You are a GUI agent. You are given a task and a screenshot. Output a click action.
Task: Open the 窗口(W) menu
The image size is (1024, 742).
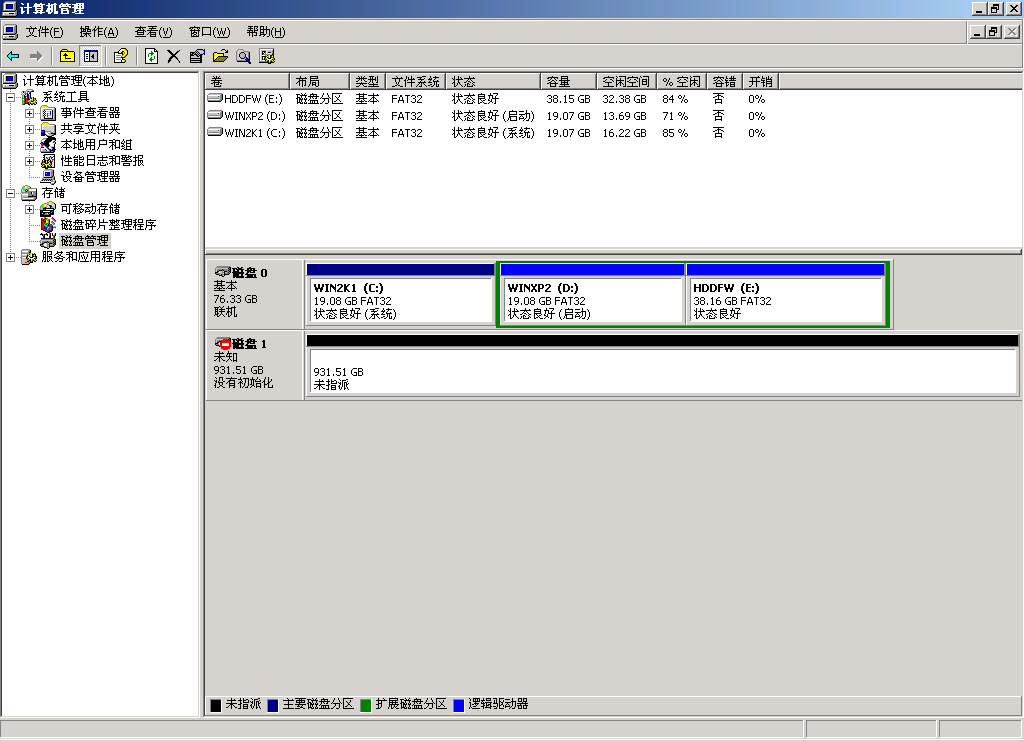[209, 32]
